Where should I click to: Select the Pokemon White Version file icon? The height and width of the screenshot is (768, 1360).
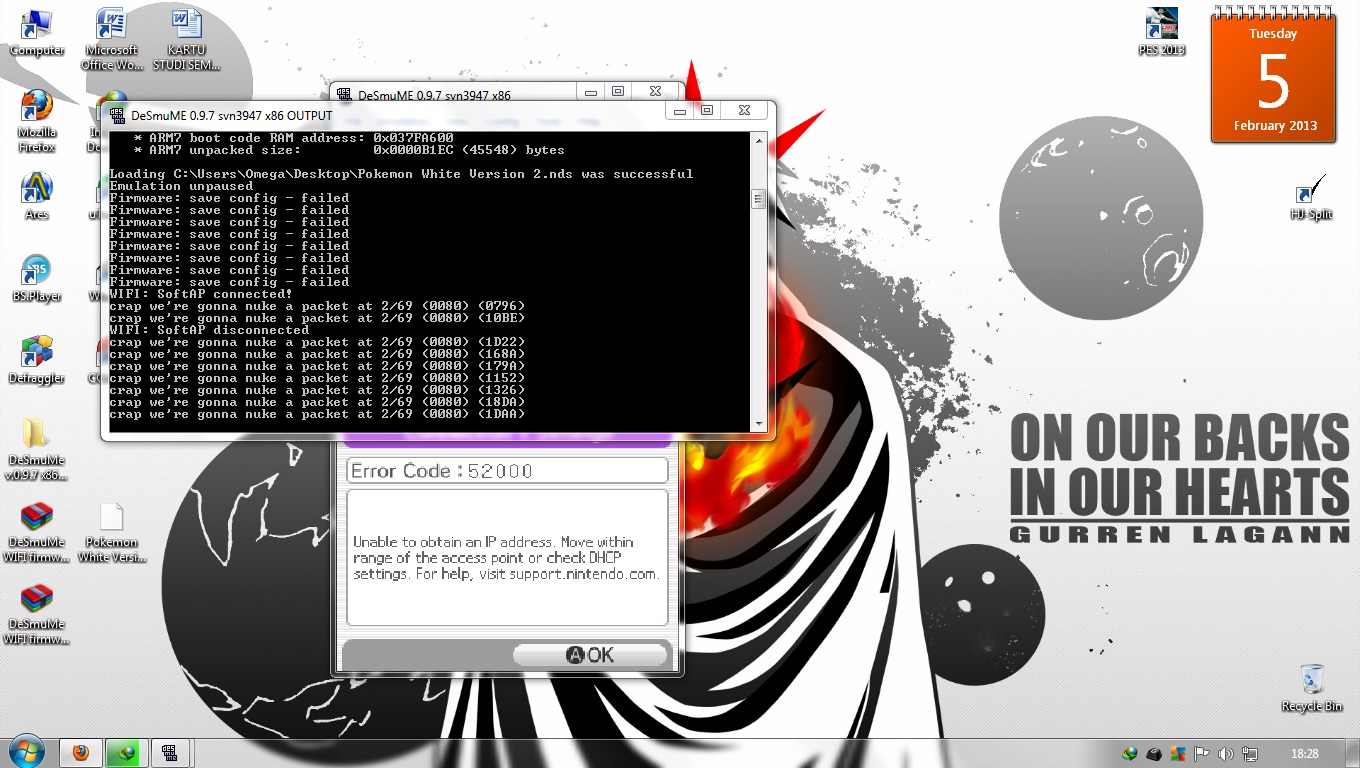111,532
